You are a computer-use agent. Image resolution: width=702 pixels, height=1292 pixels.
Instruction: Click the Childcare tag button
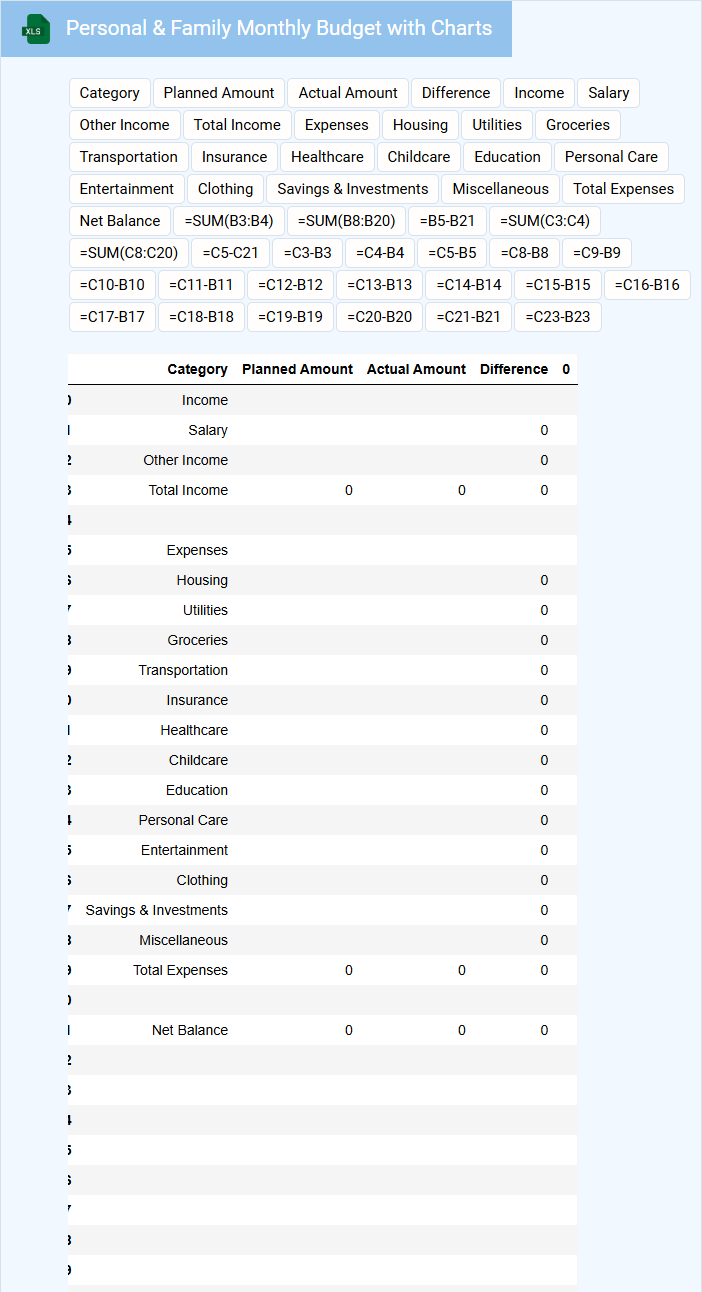(x=419, y=157)
